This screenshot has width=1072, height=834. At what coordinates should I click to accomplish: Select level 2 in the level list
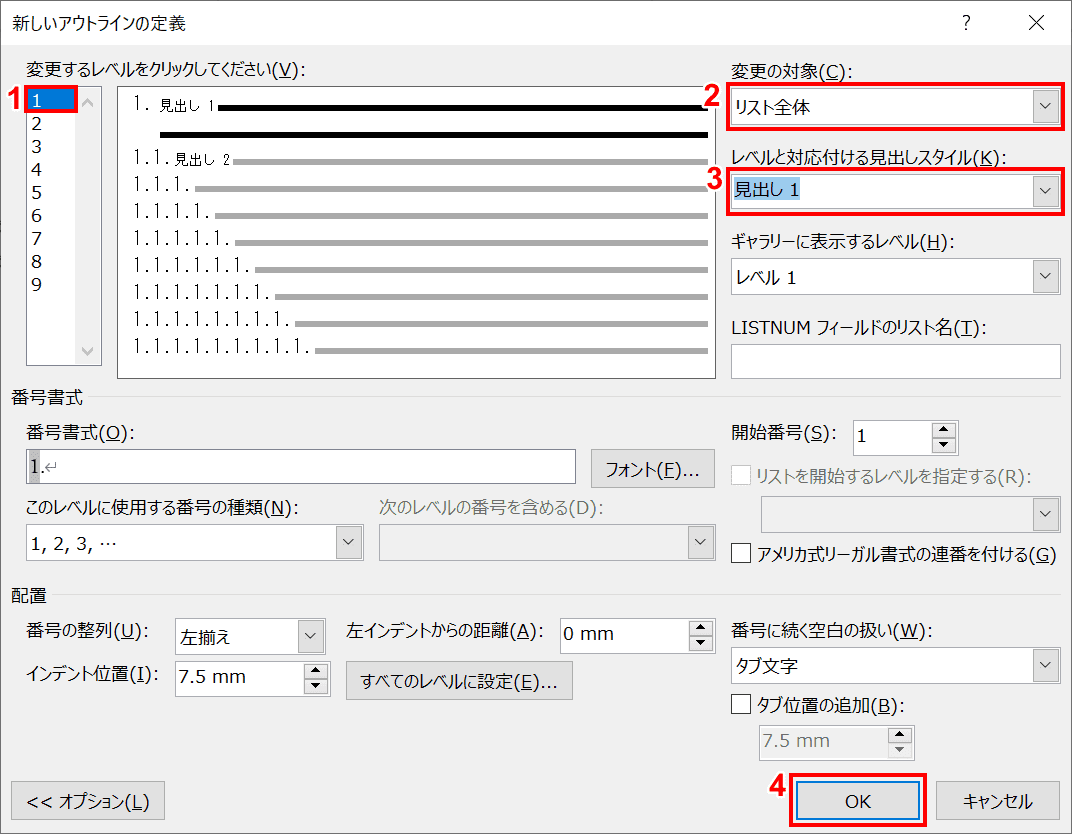[x=51, y=124]
